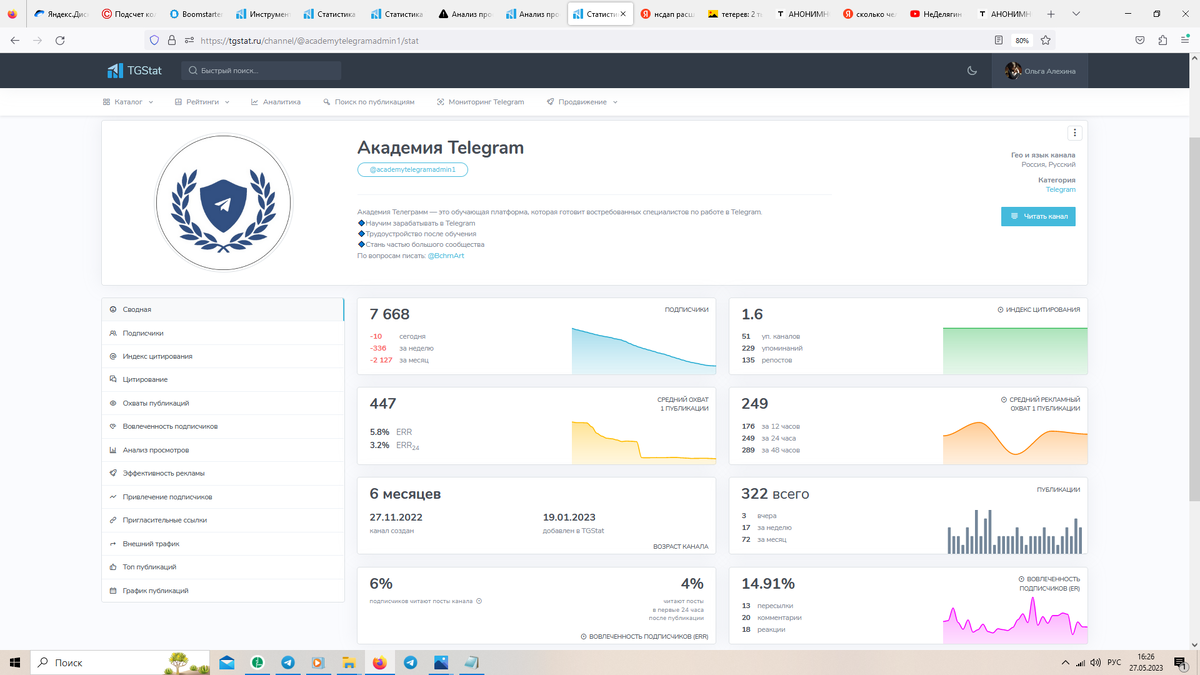Go back using the browser back arrow
The image size is (1200, 675).
[14, 40]
